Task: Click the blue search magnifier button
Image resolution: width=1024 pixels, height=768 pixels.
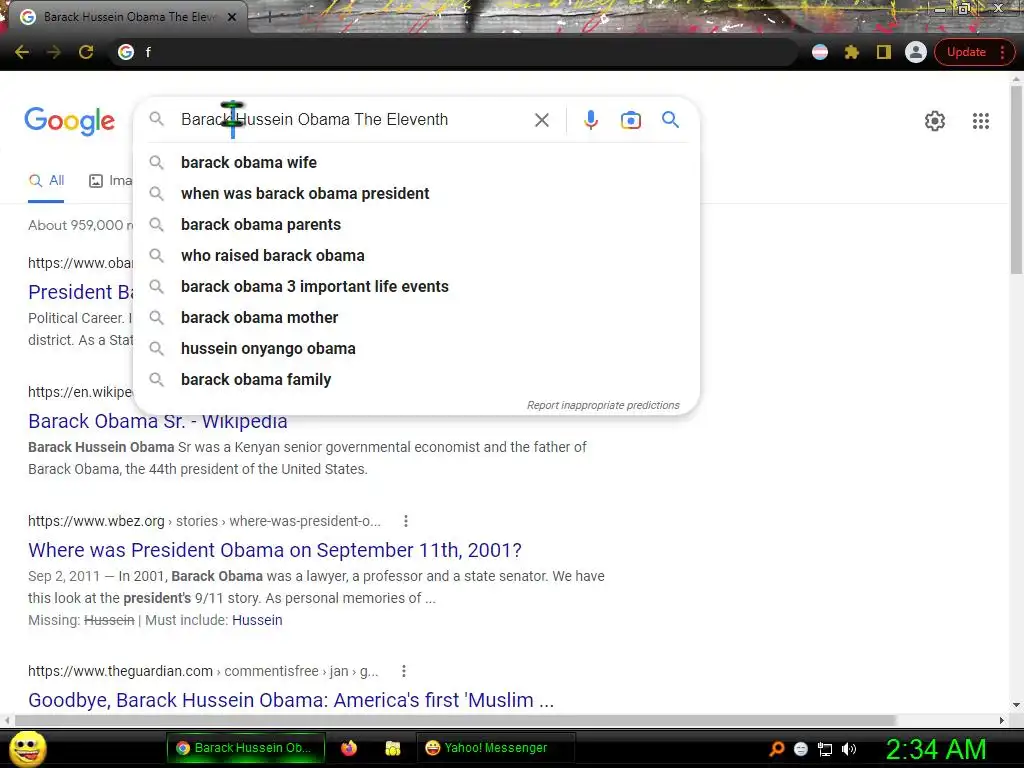Action: pos(671,120)
